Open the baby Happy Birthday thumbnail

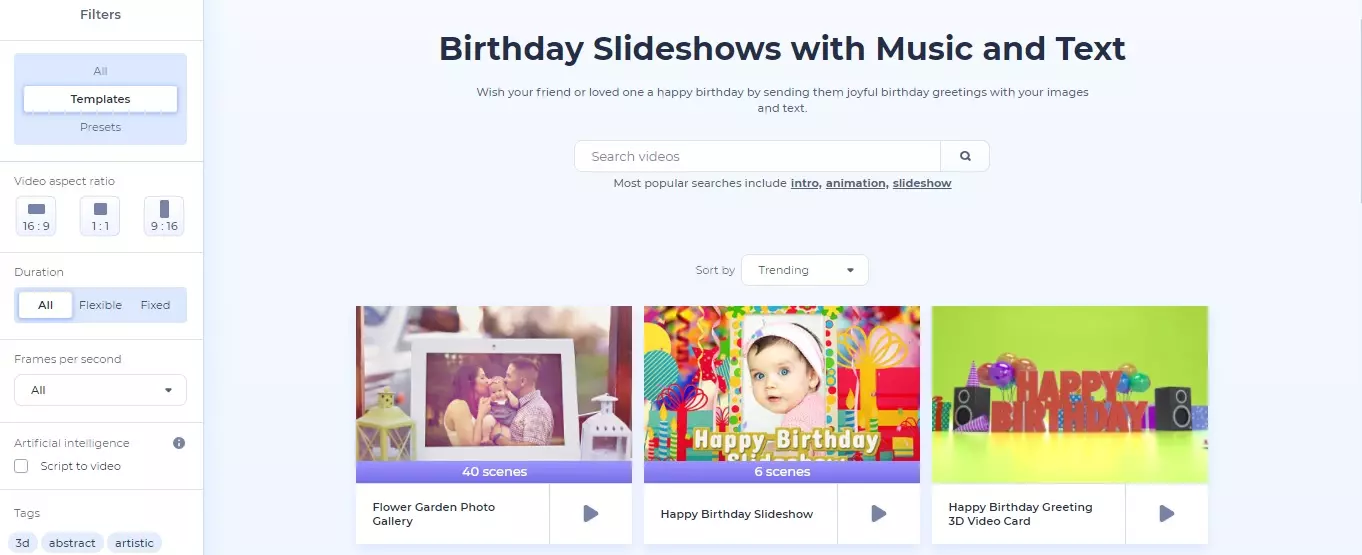[781, 385]
